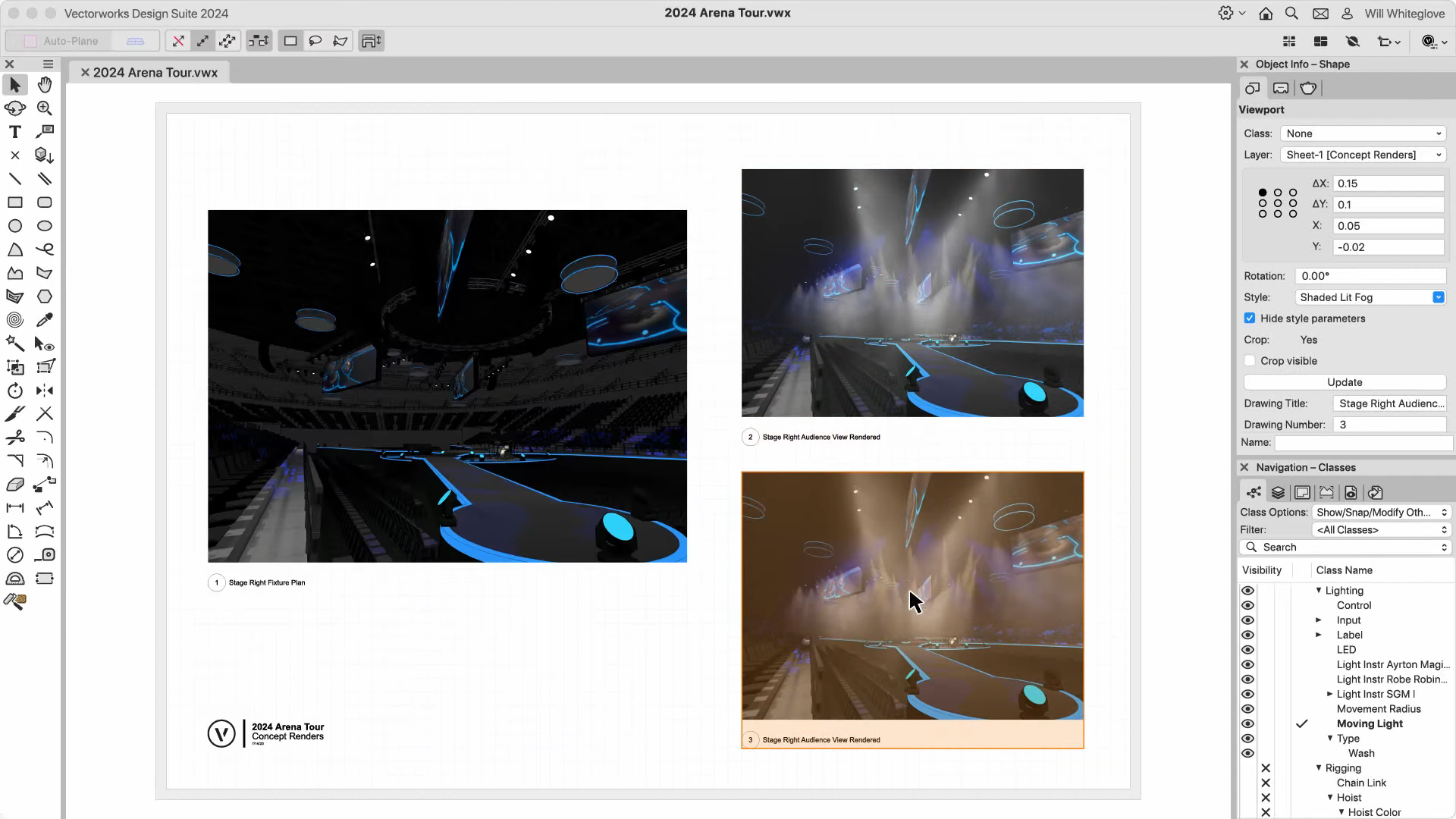The image size is (1456, 819).
Task: Switch to the Data tab in Object Info
Action: 1281,88
